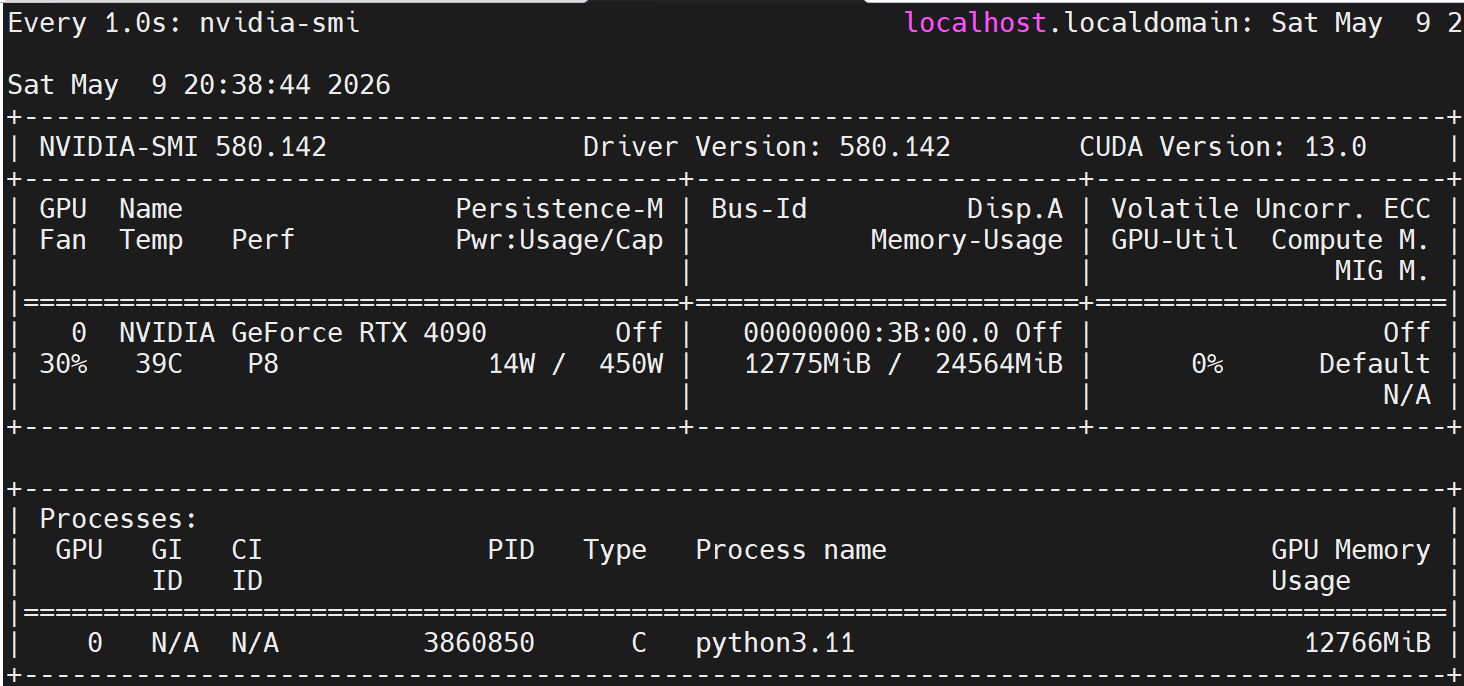Click the P8 performance state
1464x686 pixels.
click(x=263, y=364)
